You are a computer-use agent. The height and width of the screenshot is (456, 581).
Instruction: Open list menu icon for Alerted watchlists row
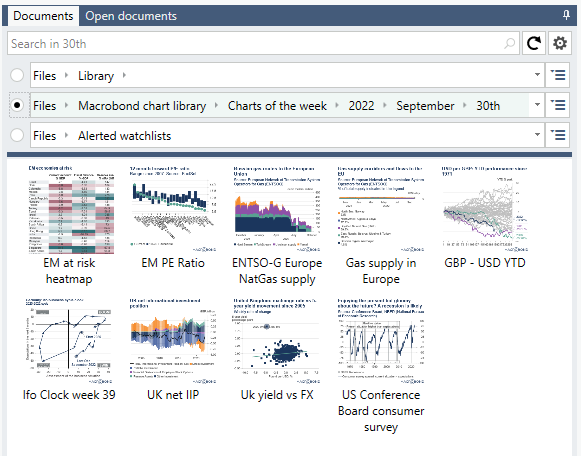558,135
